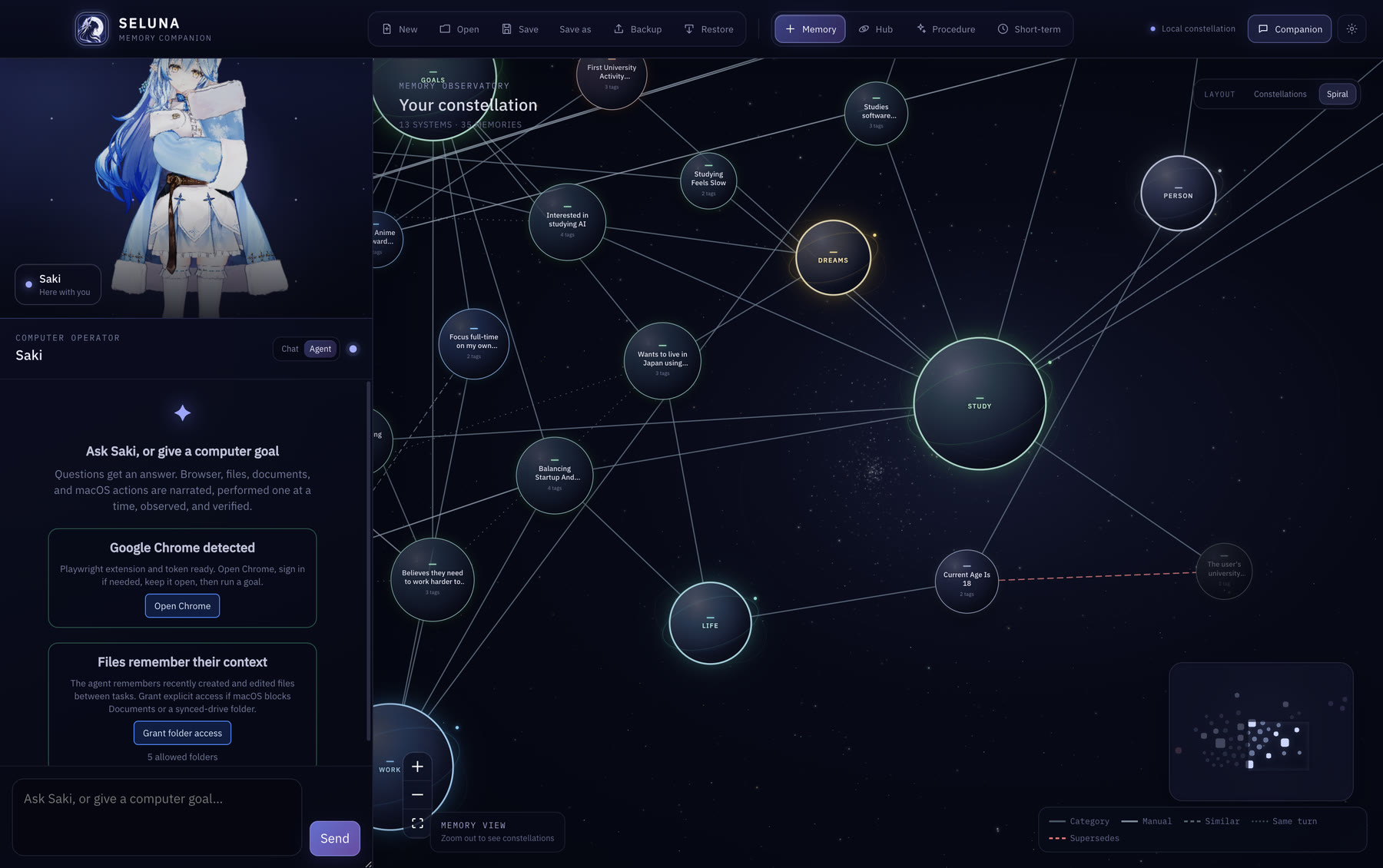Toggle the light theme sun icon

click(1351, 29)
